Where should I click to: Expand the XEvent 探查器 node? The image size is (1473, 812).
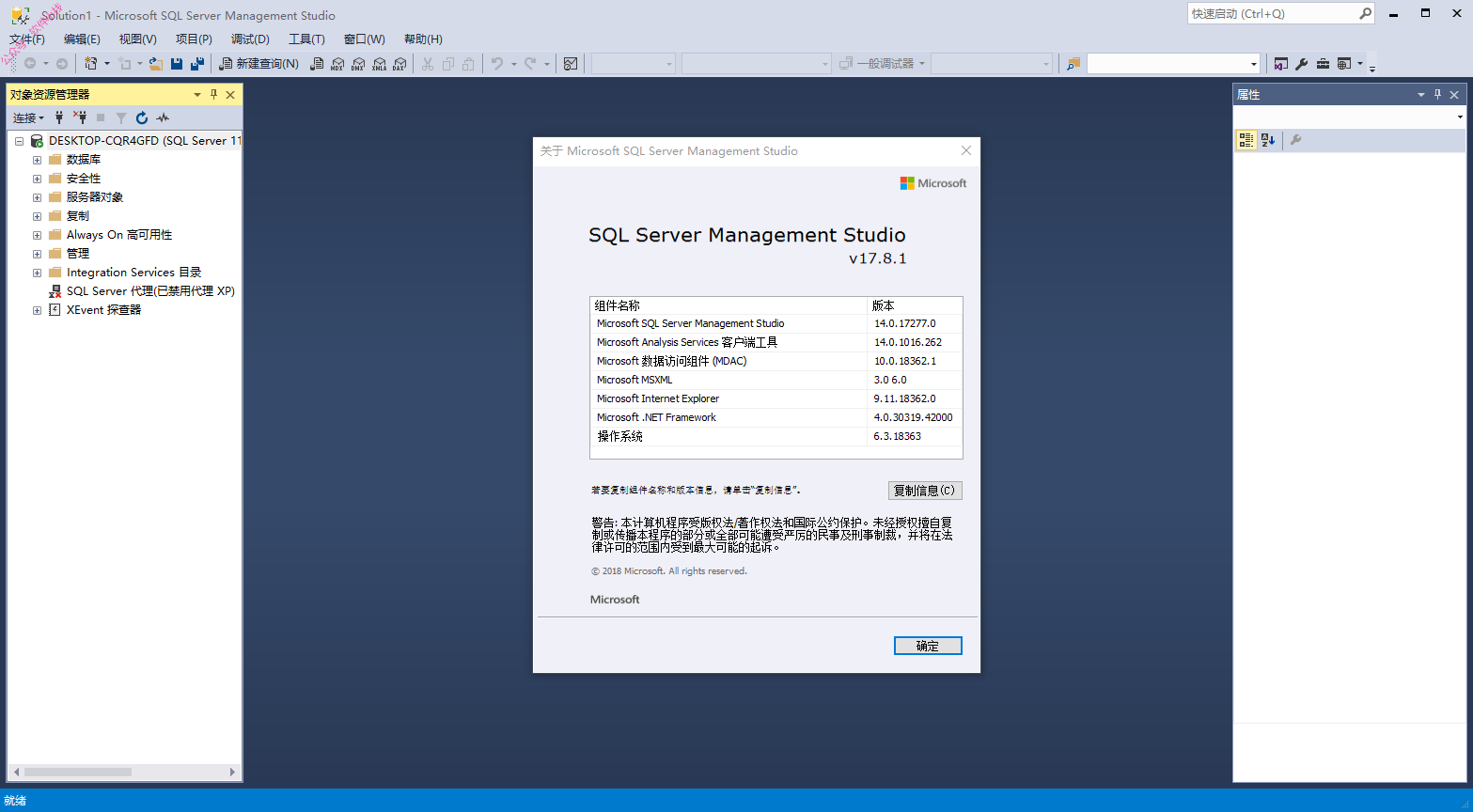37,310
